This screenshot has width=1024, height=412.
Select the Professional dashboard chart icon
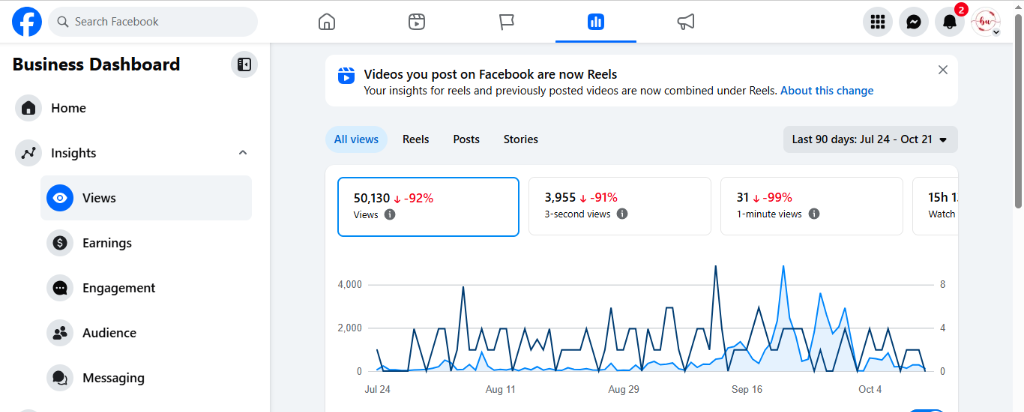(x=596, y=22)
